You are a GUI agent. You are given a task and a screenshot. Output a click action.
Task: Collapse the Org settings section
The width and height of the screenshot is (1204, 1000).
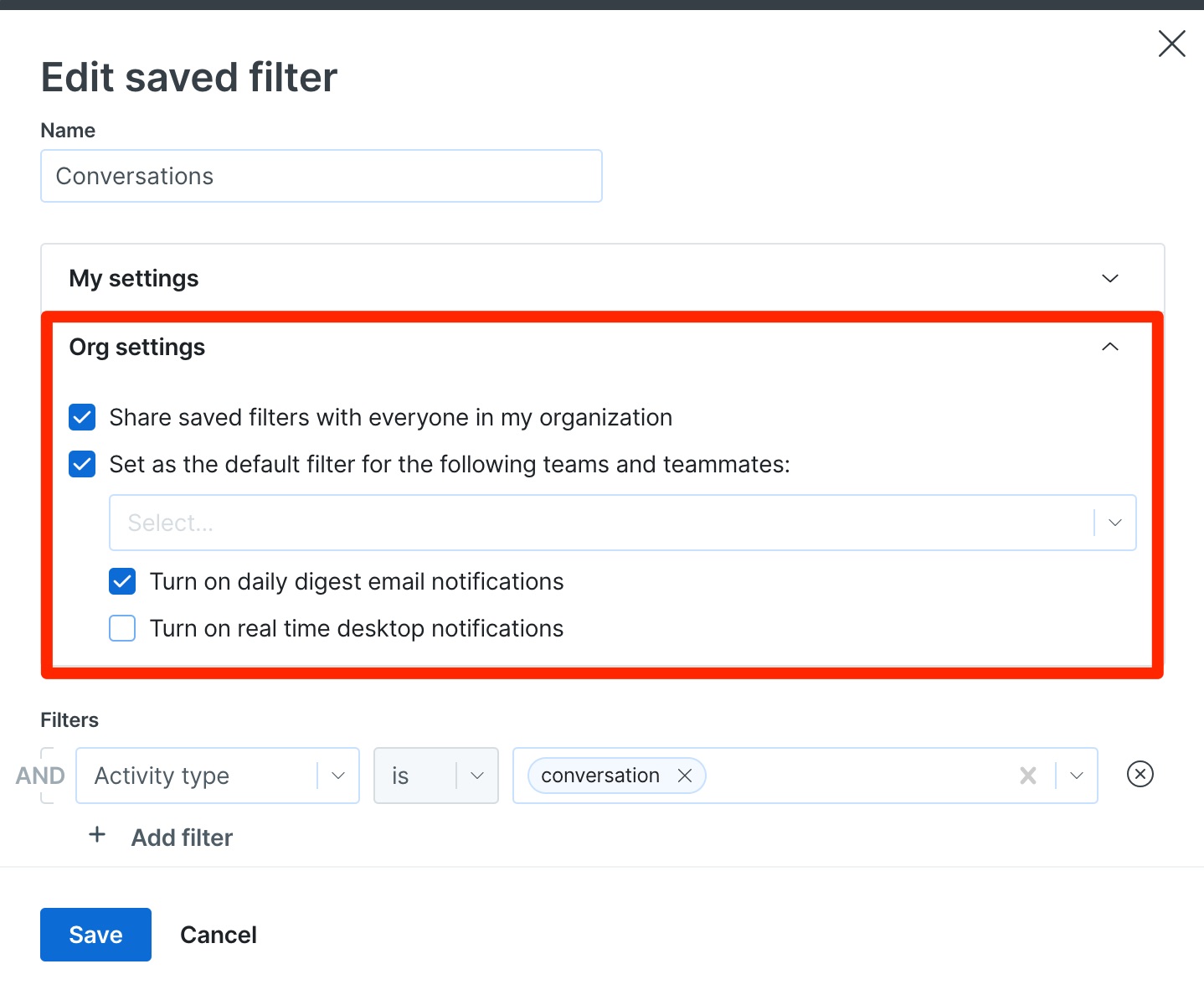[1110, 347]
